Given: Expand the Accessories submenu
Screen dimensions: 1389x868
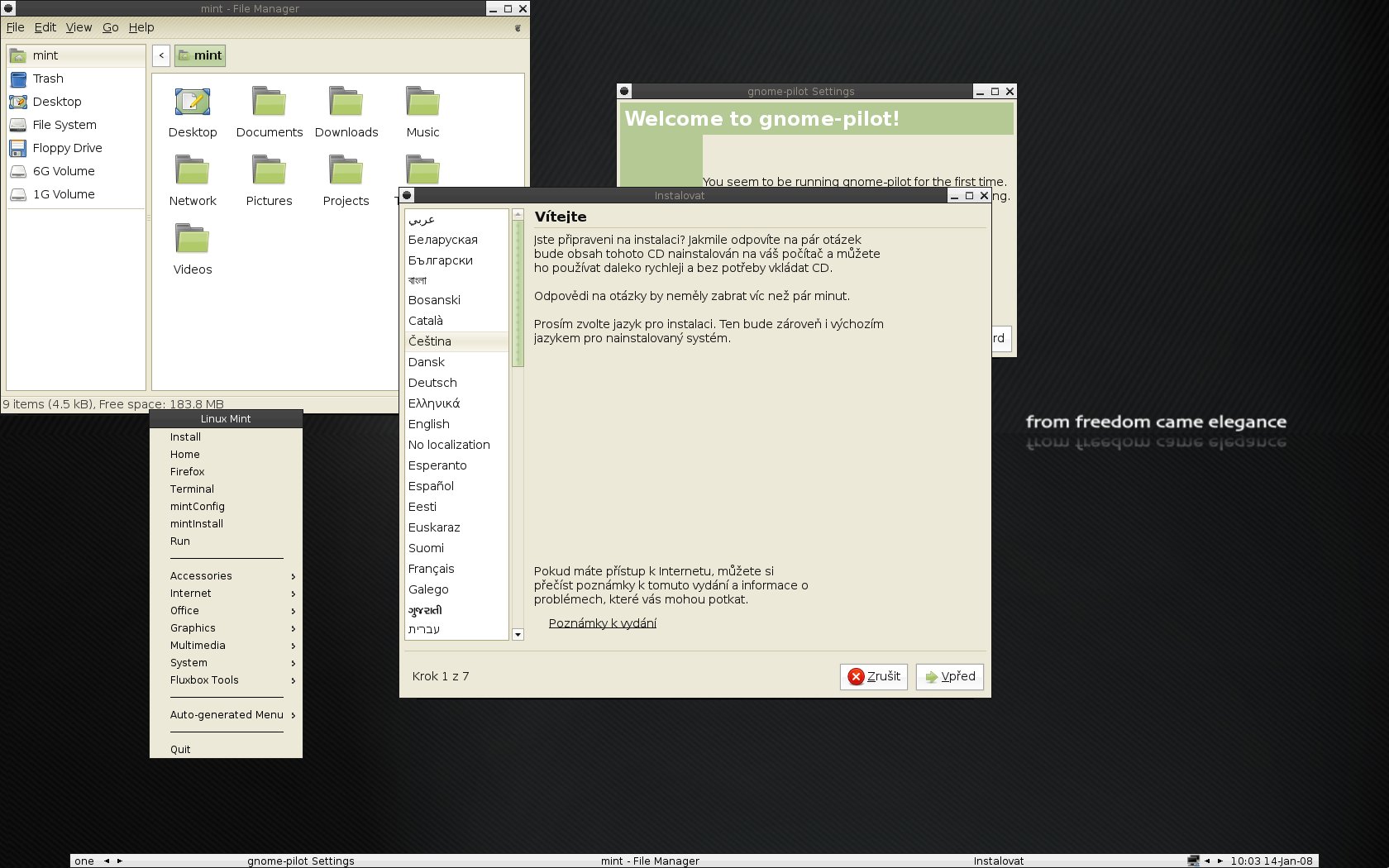Looking at the screenshot, I should point(226,576).
